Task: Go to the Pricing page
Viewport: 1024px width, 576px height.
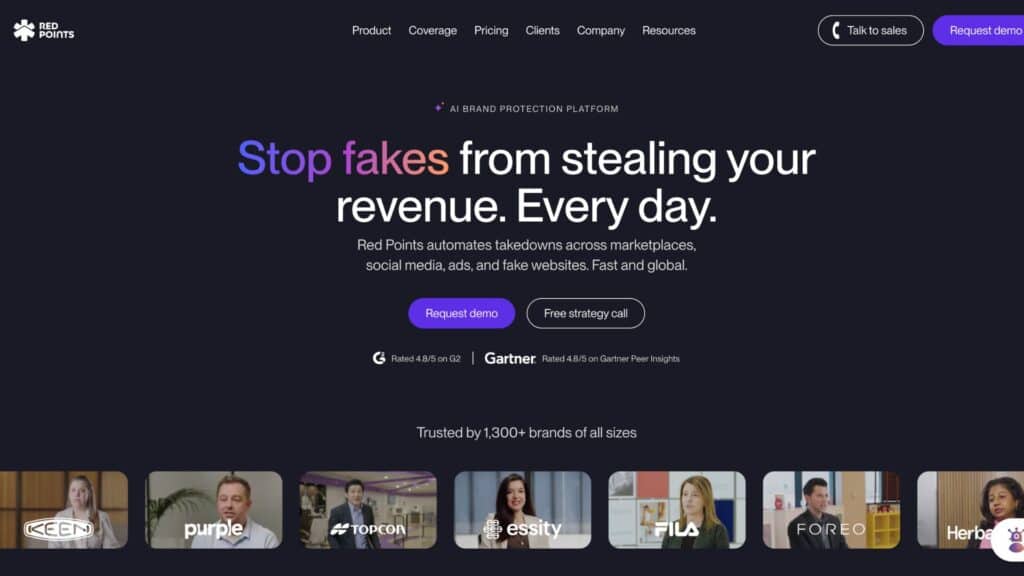Action: coord(491,31)
